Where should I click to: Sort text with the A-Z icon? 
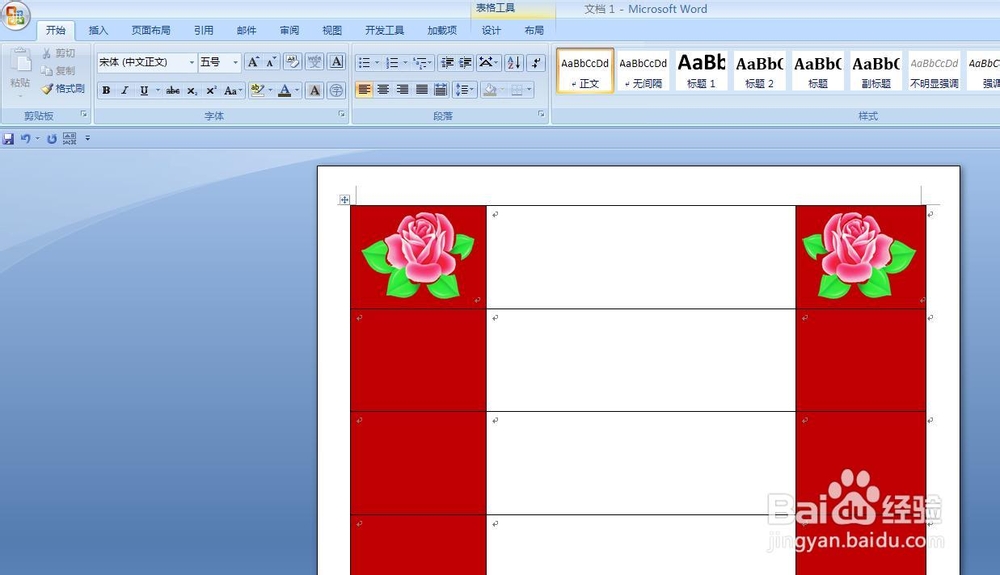pyautogui.click(x=514, y=62)
